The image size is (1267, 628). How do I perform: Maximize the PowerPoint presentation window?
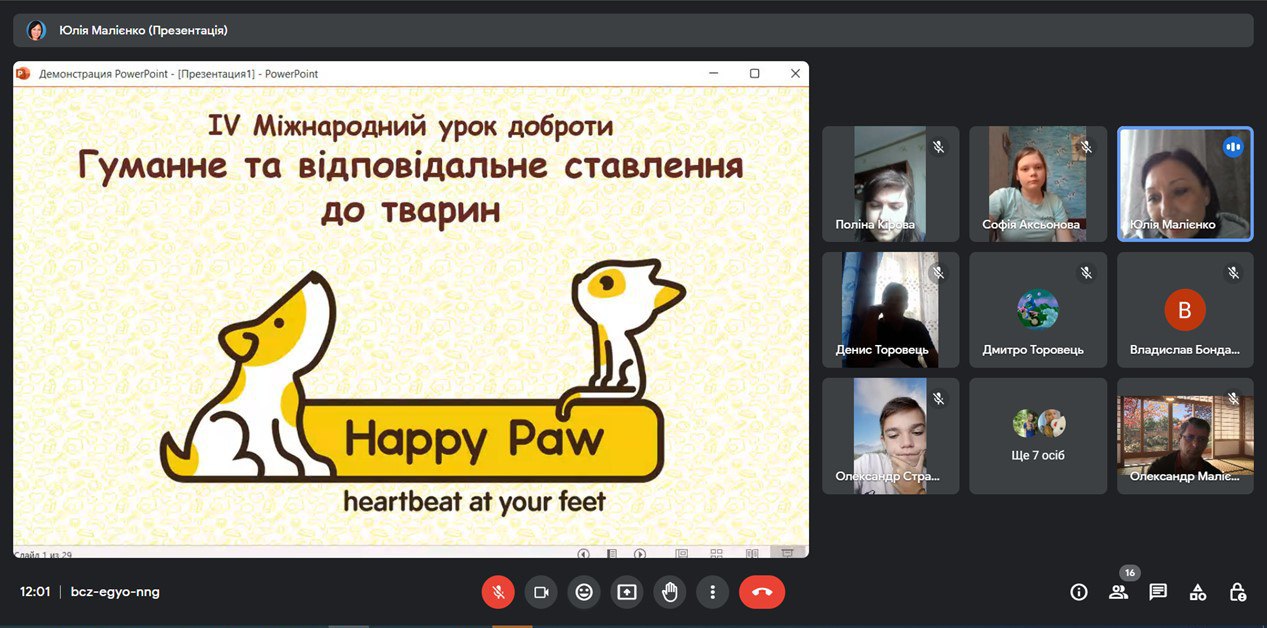coord(755,73)
